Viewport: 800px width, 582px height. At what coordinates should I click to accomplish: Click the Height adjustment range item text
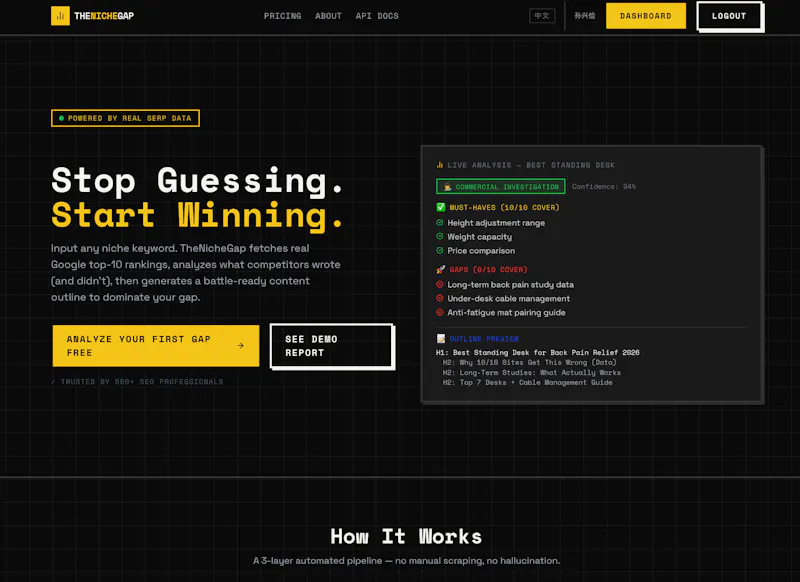[496, 223]
